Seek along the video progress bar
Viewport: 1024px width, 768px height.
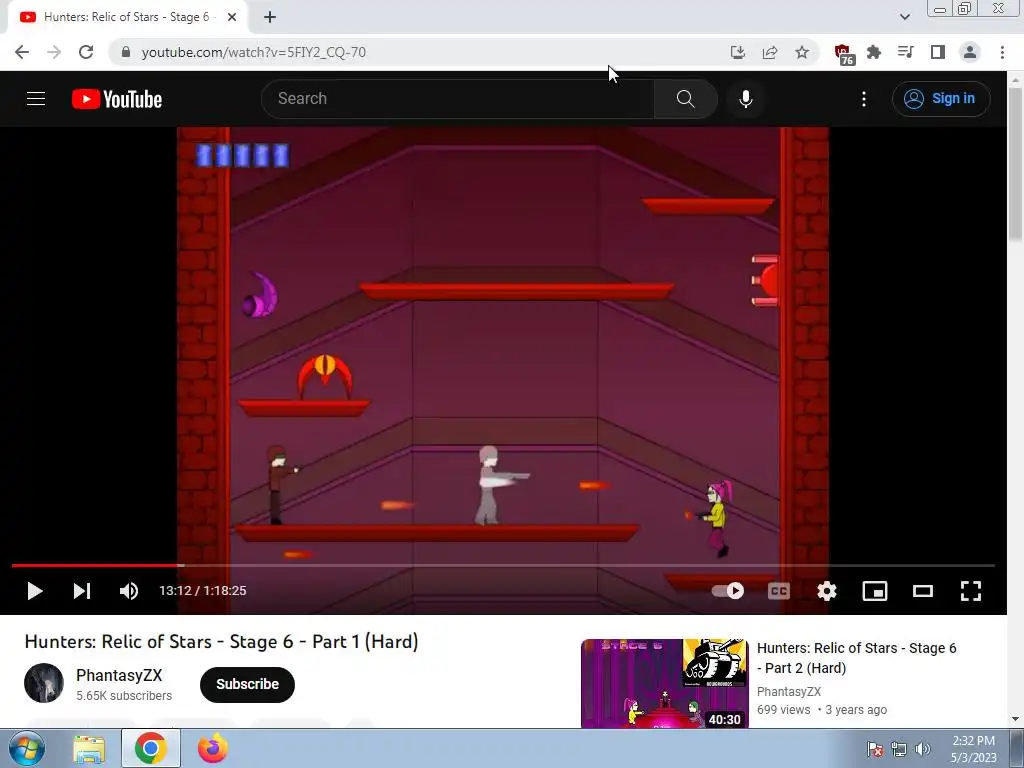tap(503, 566)
